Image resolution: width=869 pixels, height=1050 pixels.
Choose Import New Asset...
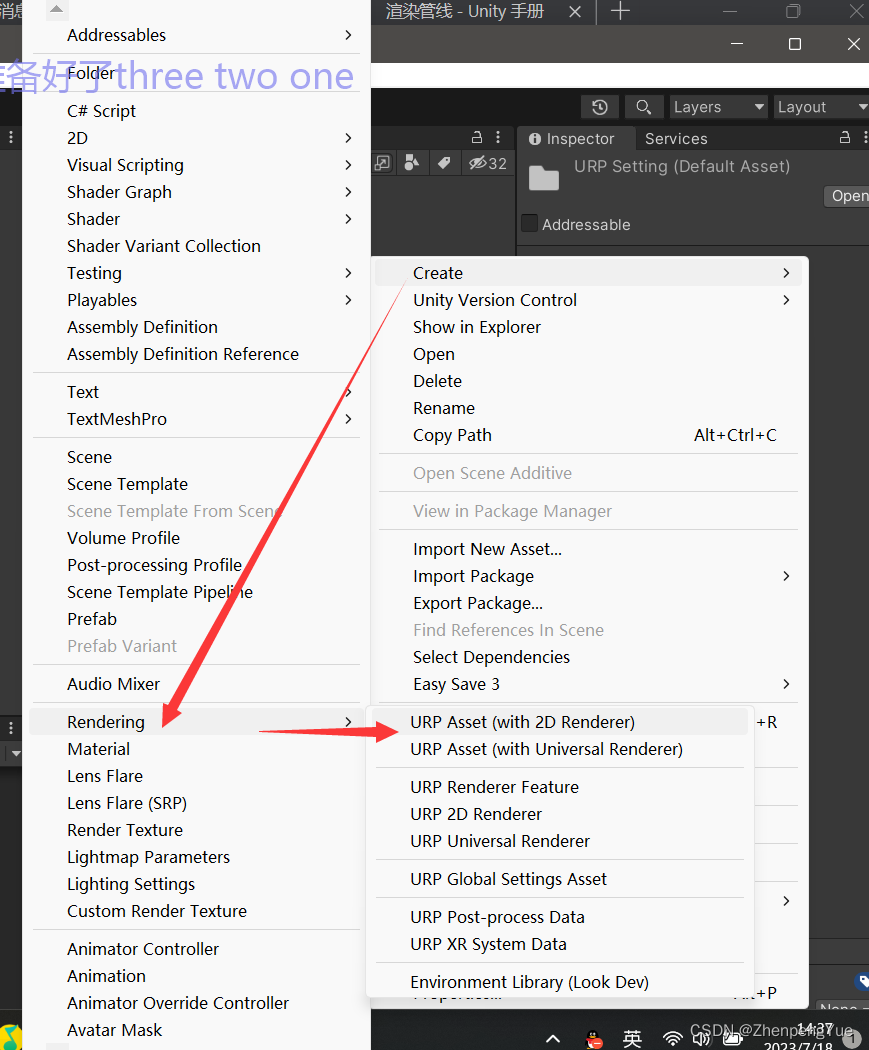pos(589,549)
